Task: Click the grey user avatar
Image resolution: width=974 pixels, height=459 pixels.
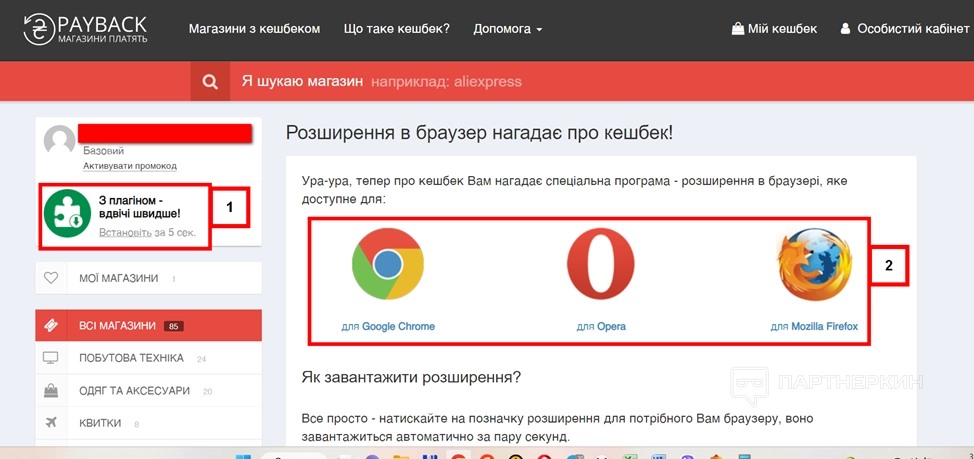Action: [x=60, y=140]
